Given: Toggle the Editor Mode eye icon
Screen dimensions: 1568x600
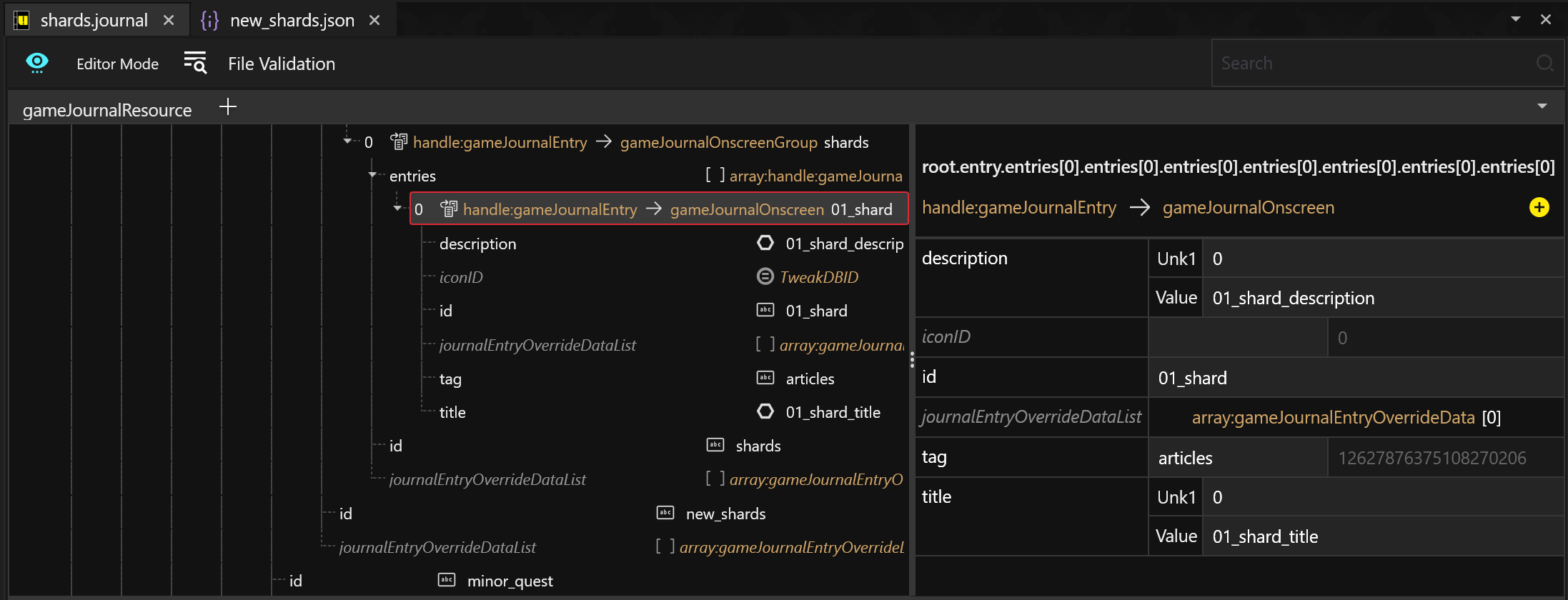Looking at the screenshot, I should click(37, 63).
